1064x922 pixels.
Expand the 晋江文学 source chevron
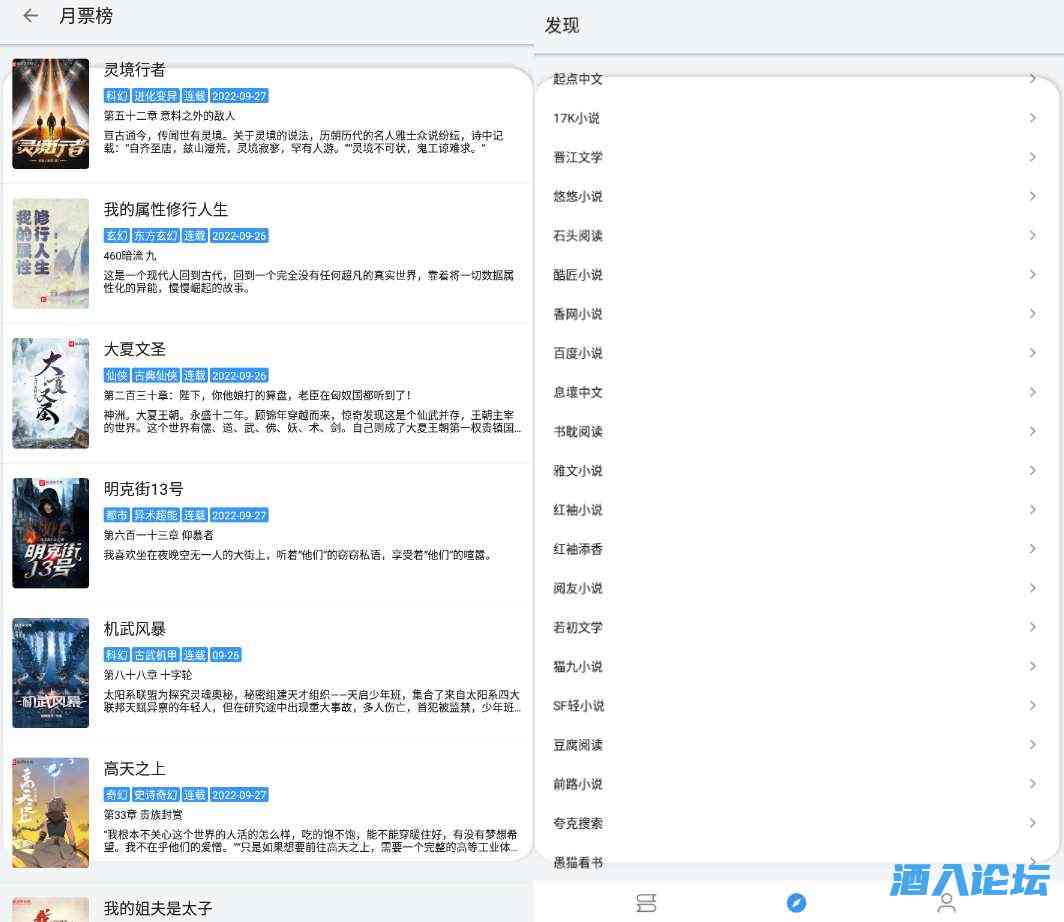click(x=1032, y=157)
